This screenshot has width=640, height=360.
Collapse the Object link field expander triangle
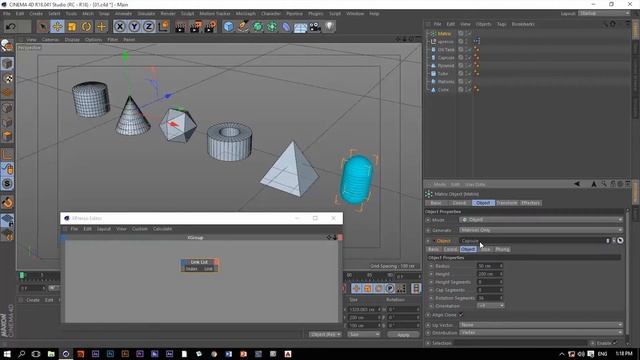(433, 241)
